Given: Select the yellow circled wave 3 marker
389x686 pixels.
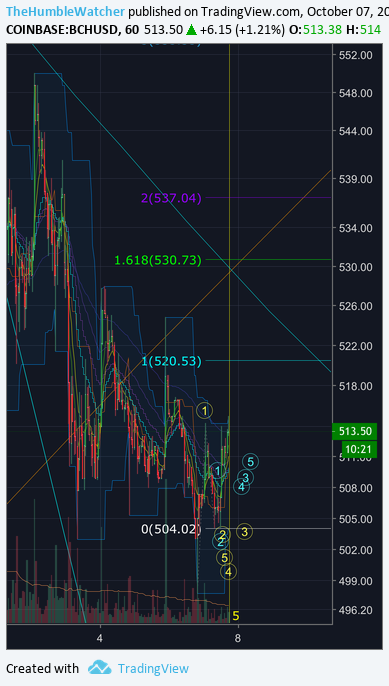Looking at the screenshot, I should (244, 532).
